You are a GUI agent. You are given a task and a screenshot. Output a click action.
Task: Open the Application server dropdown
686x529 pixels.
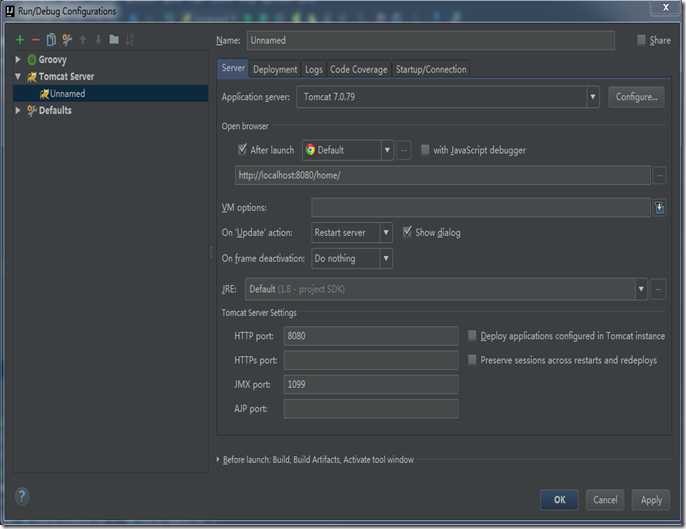pos(592,97)
